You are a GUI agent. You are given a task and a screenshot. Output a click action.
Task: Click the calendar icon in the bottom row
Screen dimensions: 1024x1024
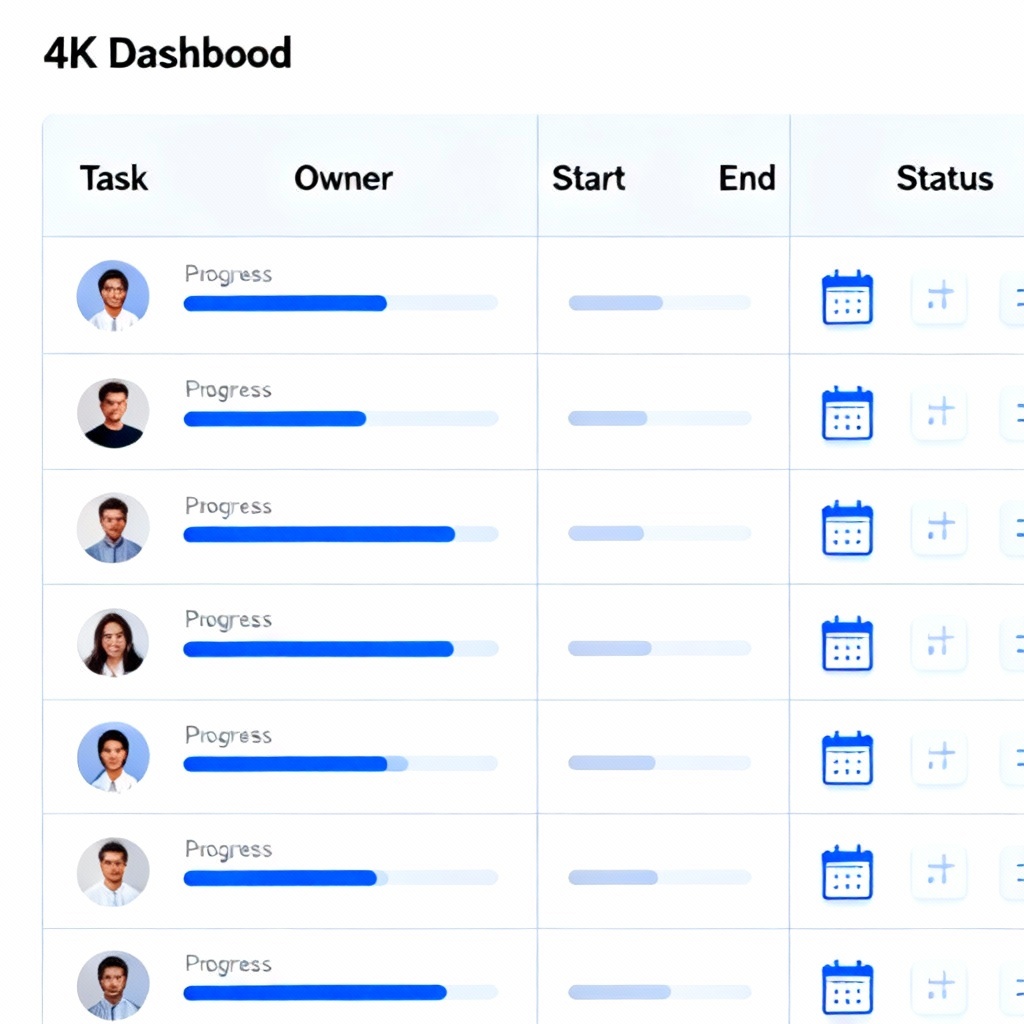(x=847, y=987)
